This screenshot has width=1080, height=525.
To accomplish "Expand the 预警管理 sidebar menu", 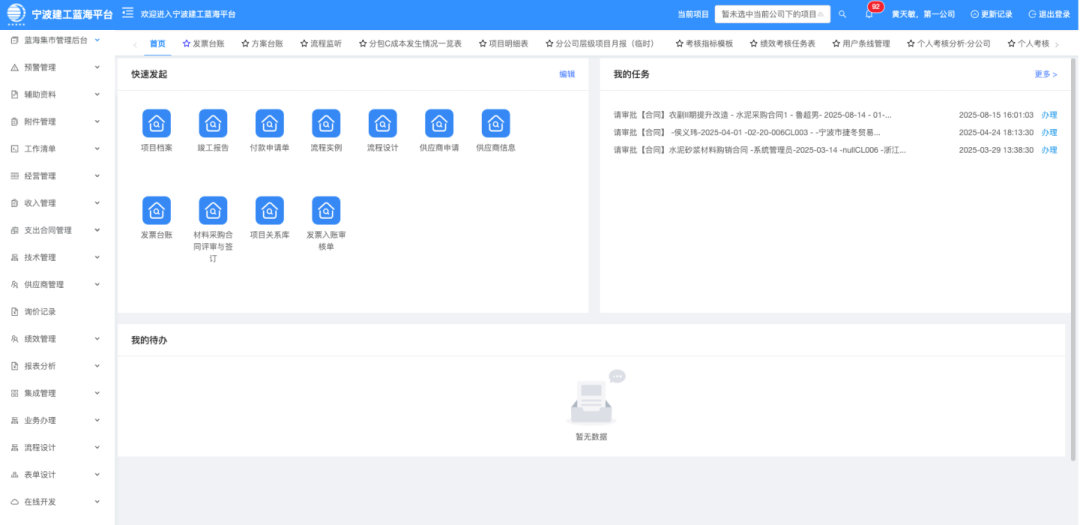I will point(57,67).
